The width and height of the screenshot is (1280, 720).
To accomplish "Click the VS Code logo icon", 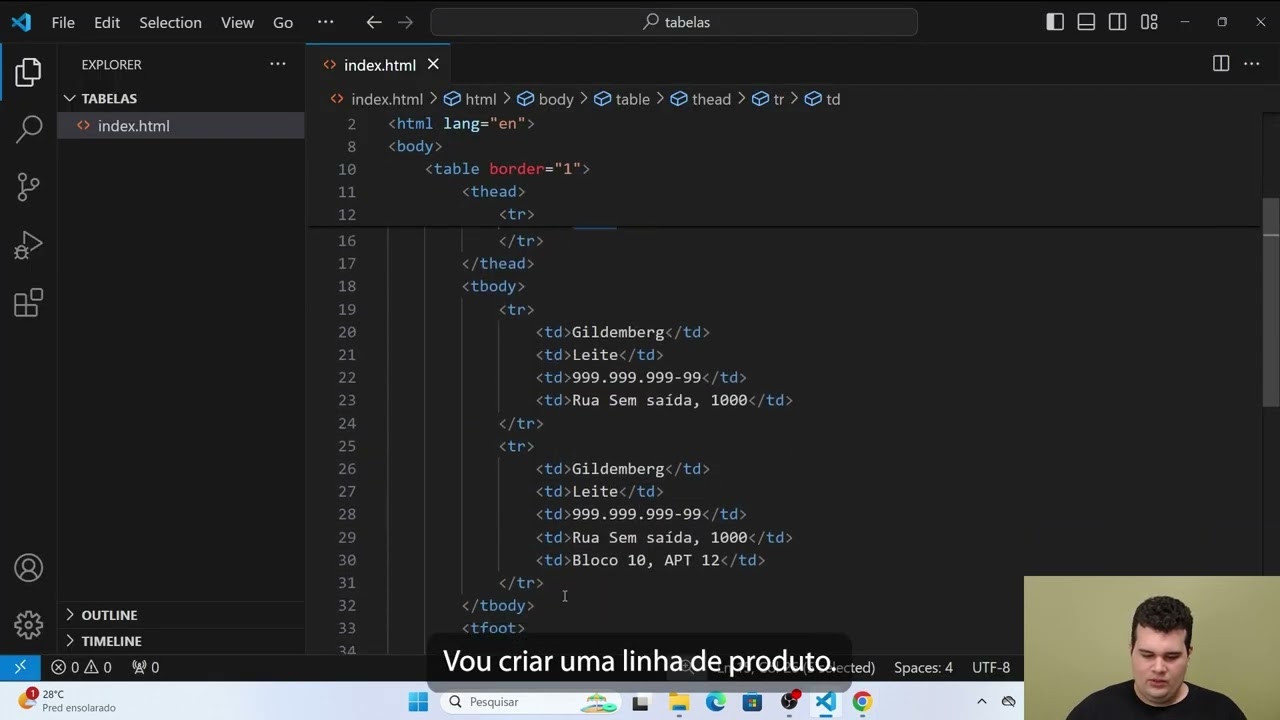I will (20, 22).
